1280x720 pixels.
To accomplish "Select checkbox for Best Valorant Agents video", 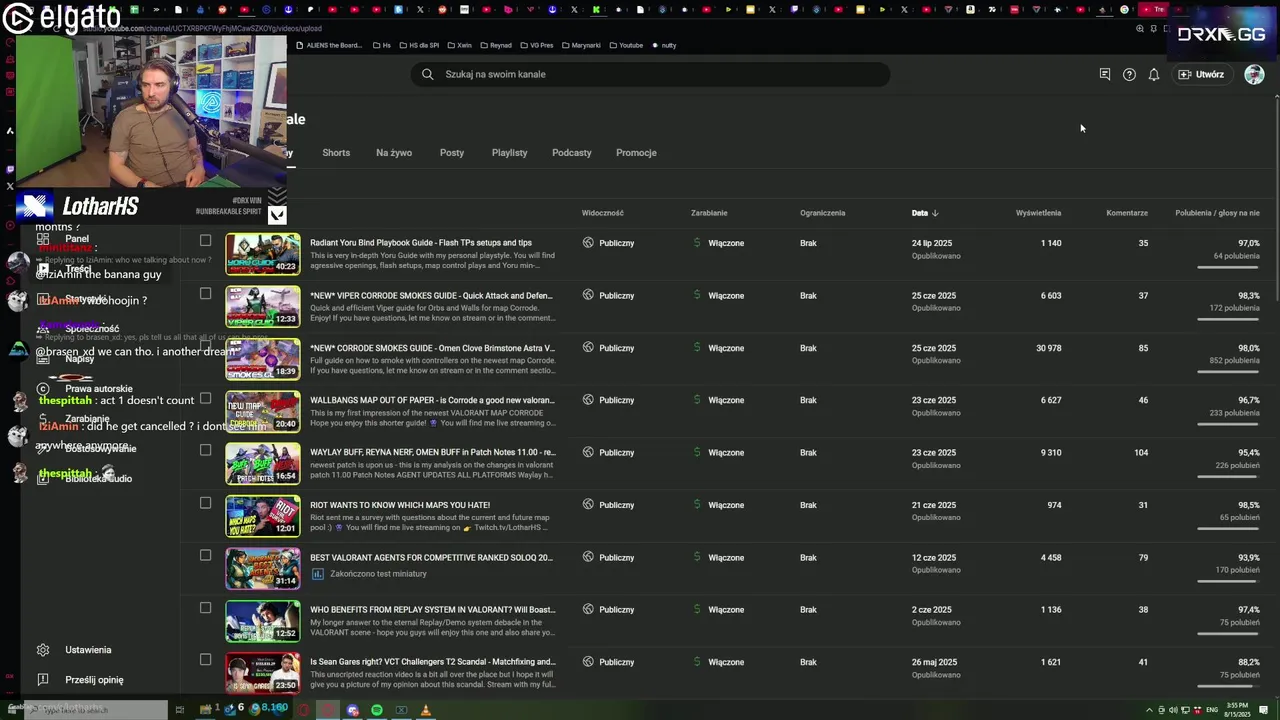I will pos(206,555).
